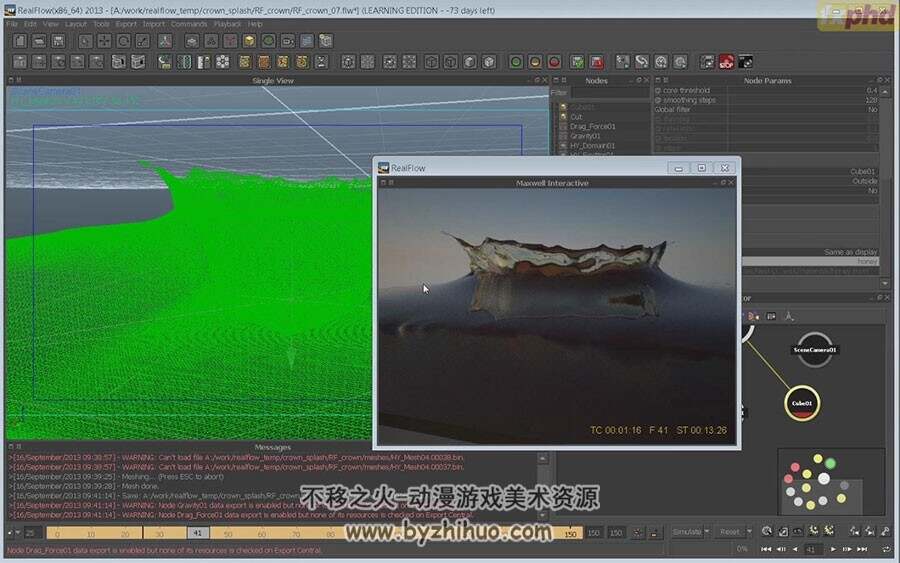Click the orange half-circle toolbar icon
This screenshot has height=563, width=900.
pyautogui.click(x=535, y=62)
